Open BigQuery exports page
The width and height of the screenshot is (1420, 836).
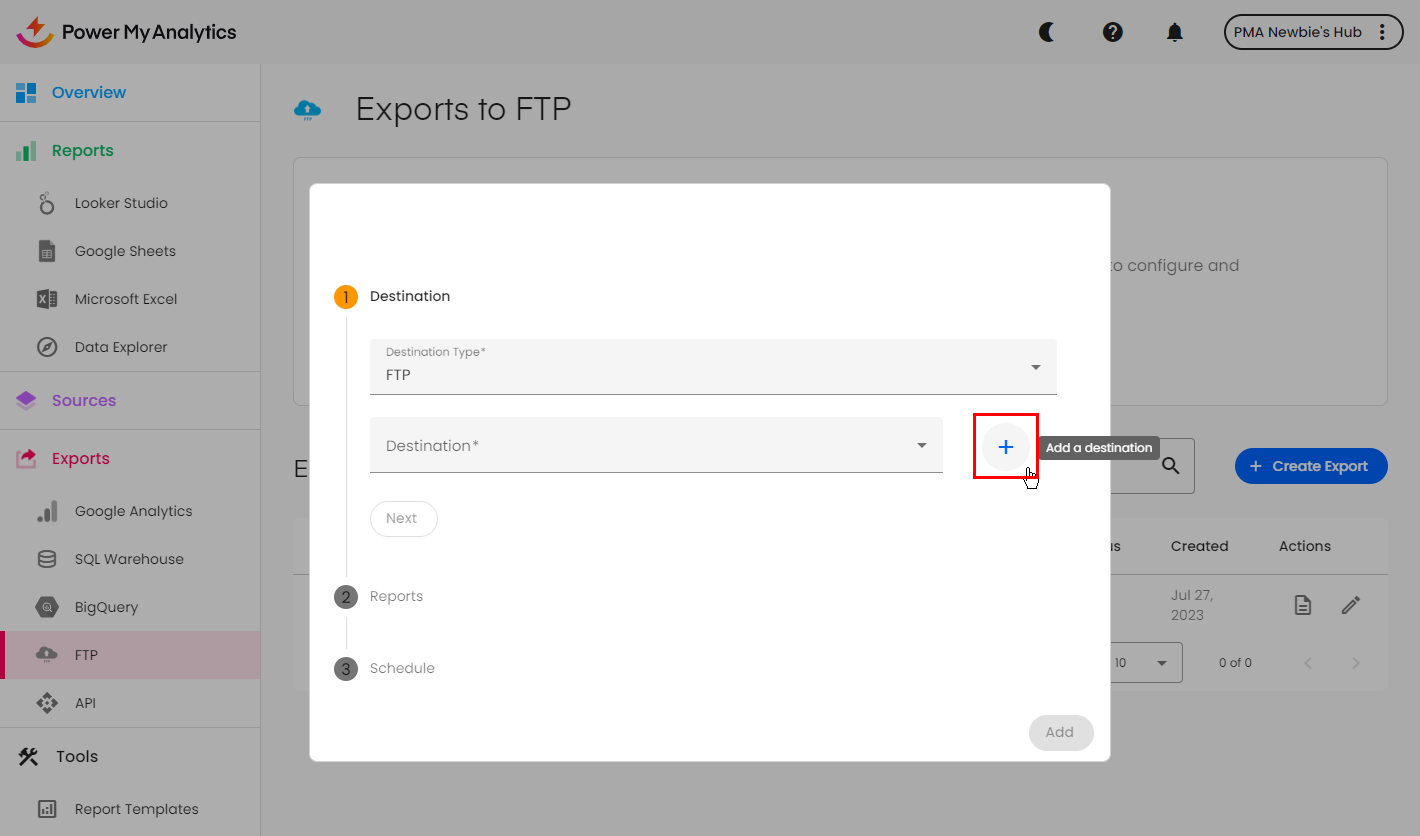tap(105, 607)
